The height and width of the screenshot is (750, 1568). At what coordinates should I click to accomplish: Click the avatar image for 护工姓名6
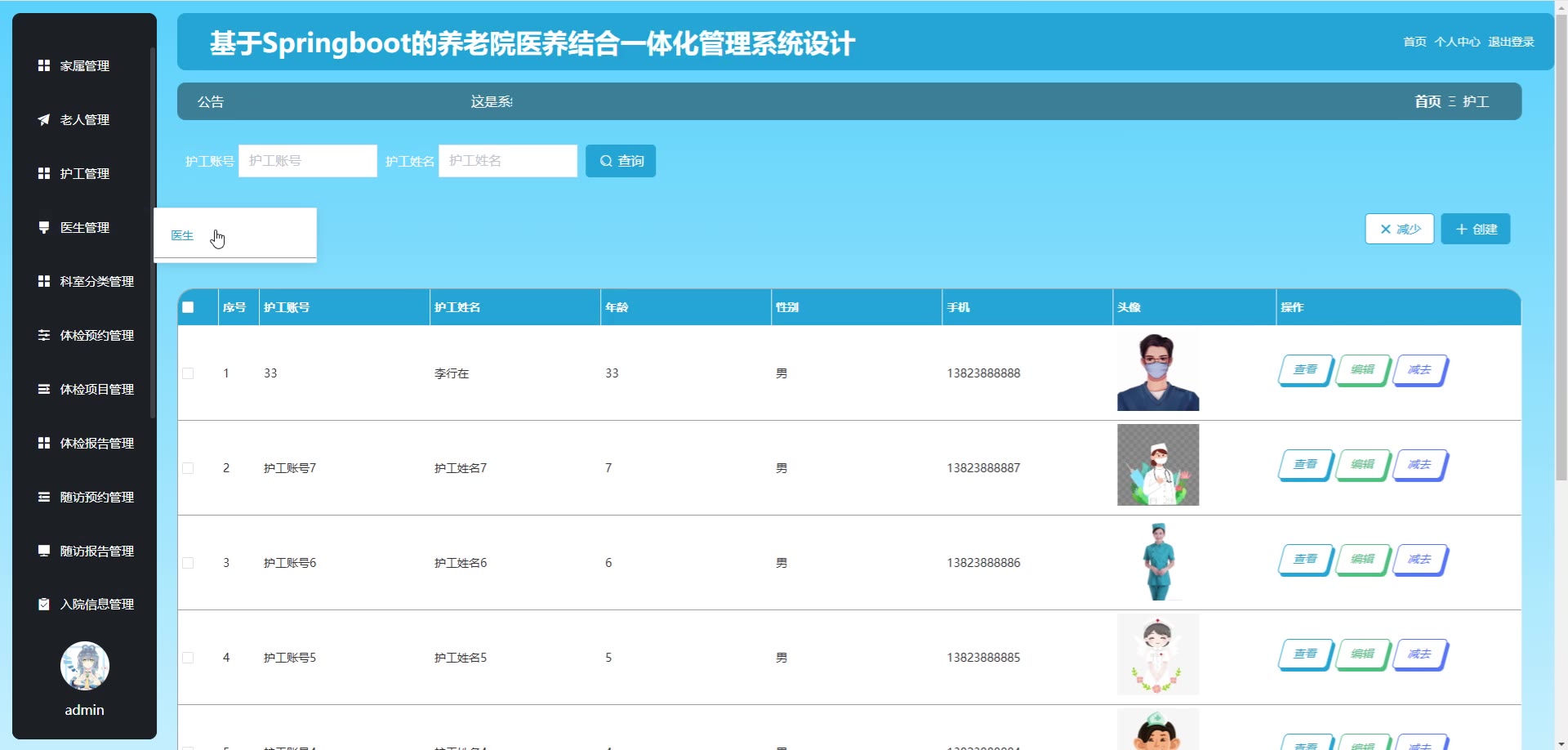coord(1158,560)
